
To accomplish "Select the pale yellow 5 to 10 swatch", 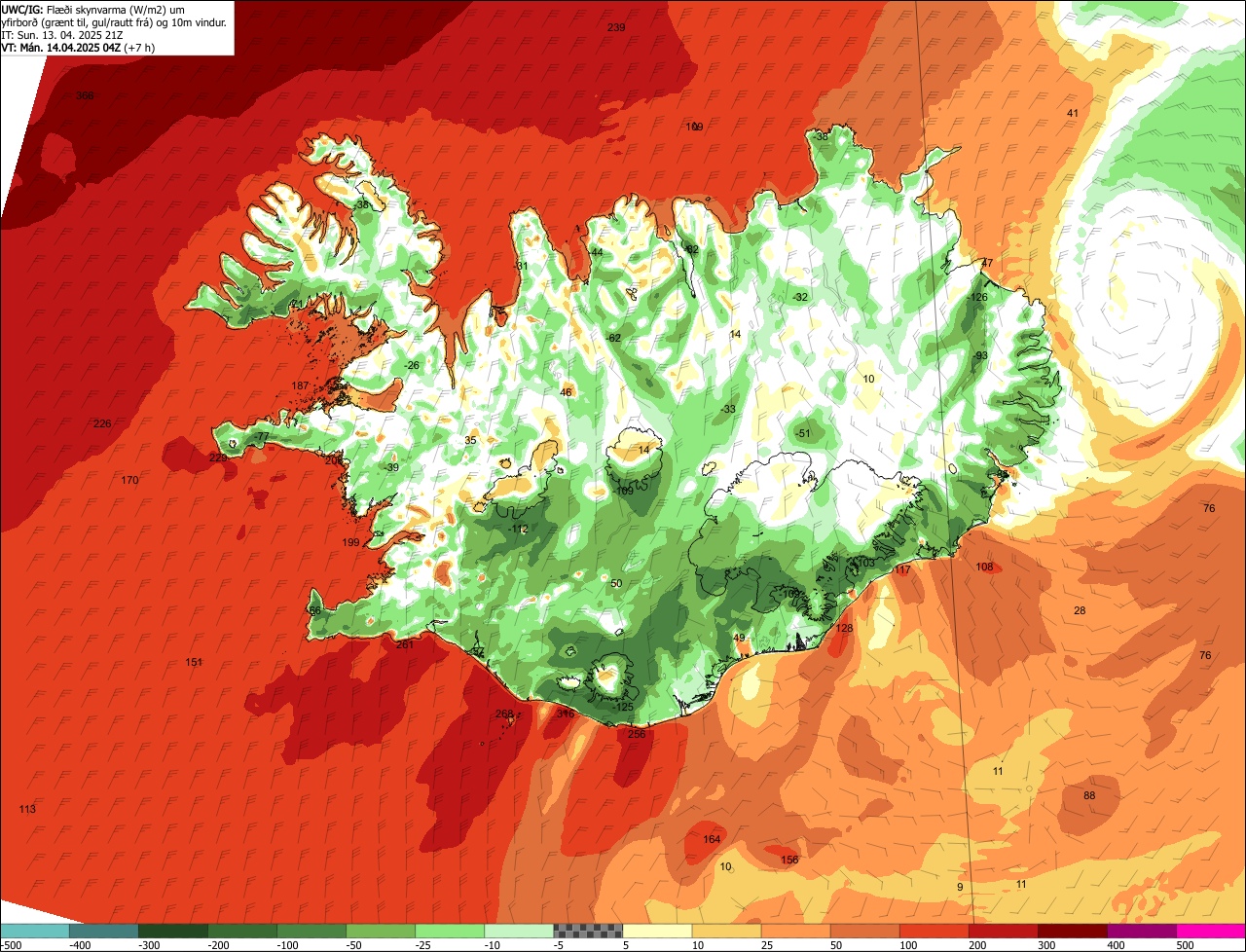I will (x=657, y=931).
